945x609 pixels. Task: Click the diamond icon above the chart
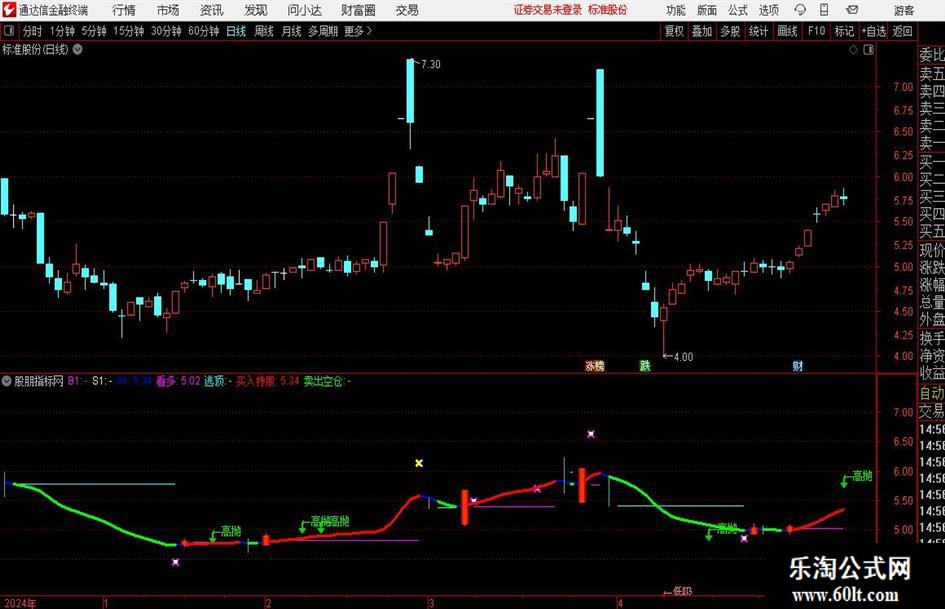pyautogui.click(x=853, y=50)
